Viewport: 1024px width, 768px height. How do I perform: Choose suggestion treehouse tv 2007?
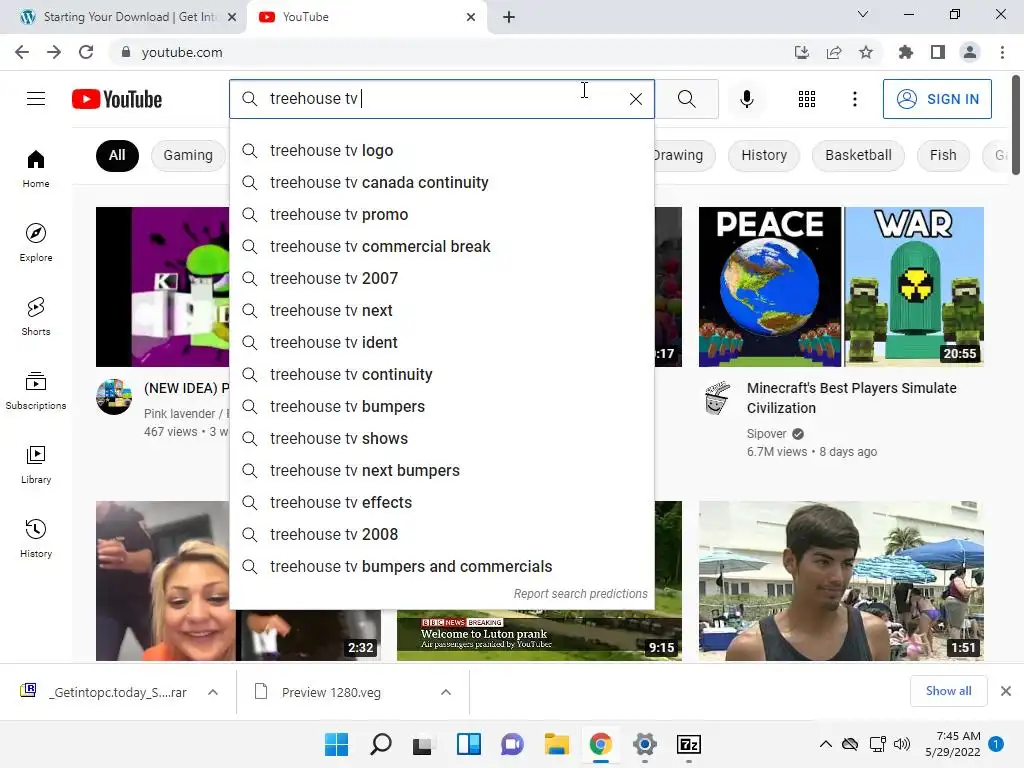441,278
